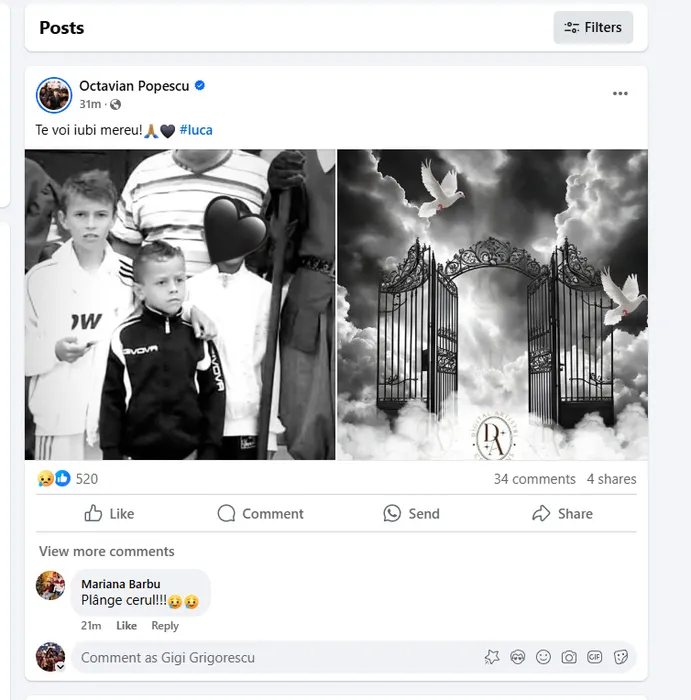Open the GIF picker in comment box

click(595, 657)
